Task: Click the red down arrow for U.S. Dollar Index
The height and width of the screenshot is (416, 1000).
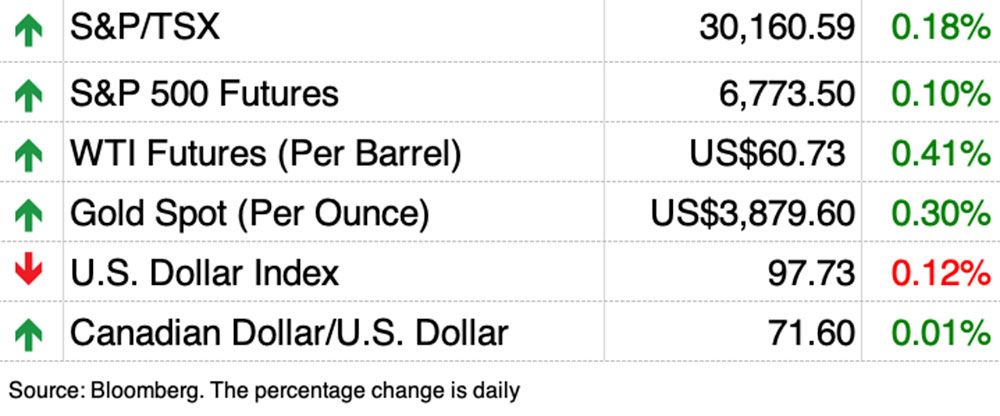Action: coord(29,272)
